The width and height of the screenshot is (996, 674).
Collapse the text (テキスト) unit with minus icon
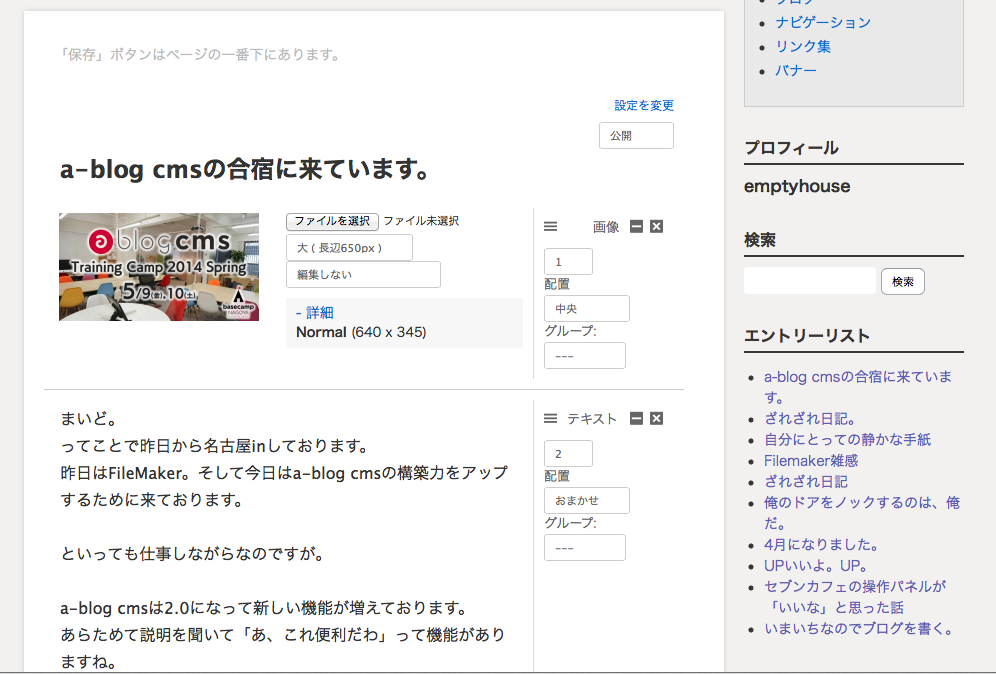(x=636, y=419)
